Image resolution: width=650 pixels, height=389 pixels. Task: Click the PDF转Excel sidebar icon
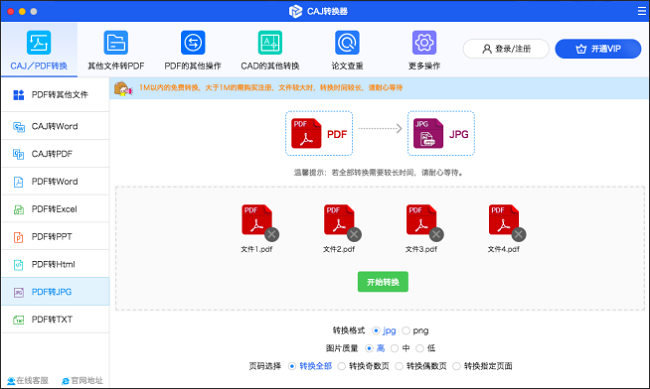point(19,209)
